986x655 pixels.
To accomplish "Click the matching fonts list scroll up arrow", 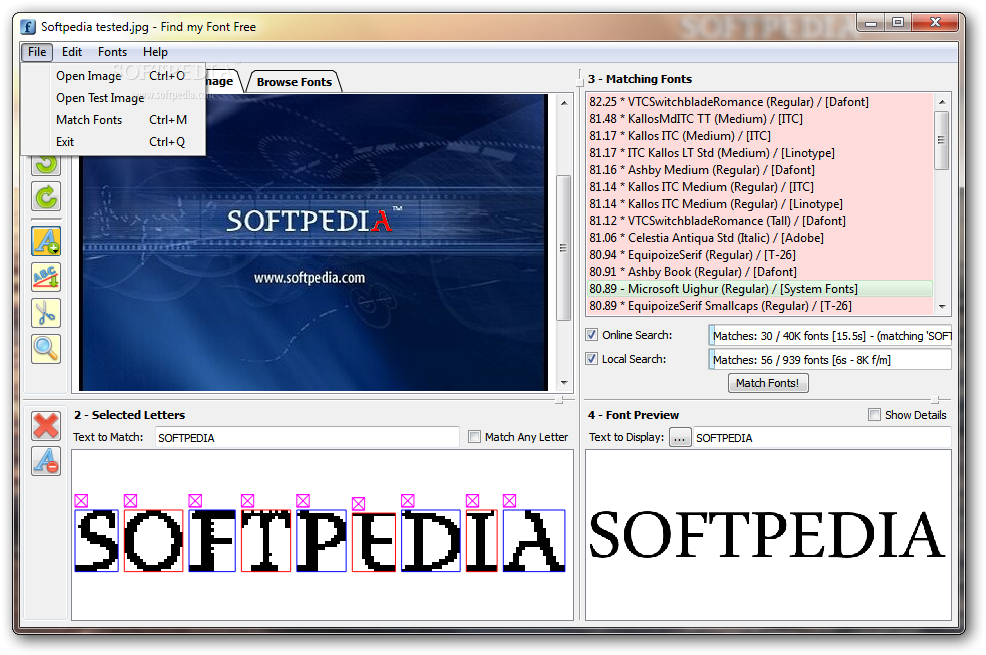I will click(x=941, y=102).
